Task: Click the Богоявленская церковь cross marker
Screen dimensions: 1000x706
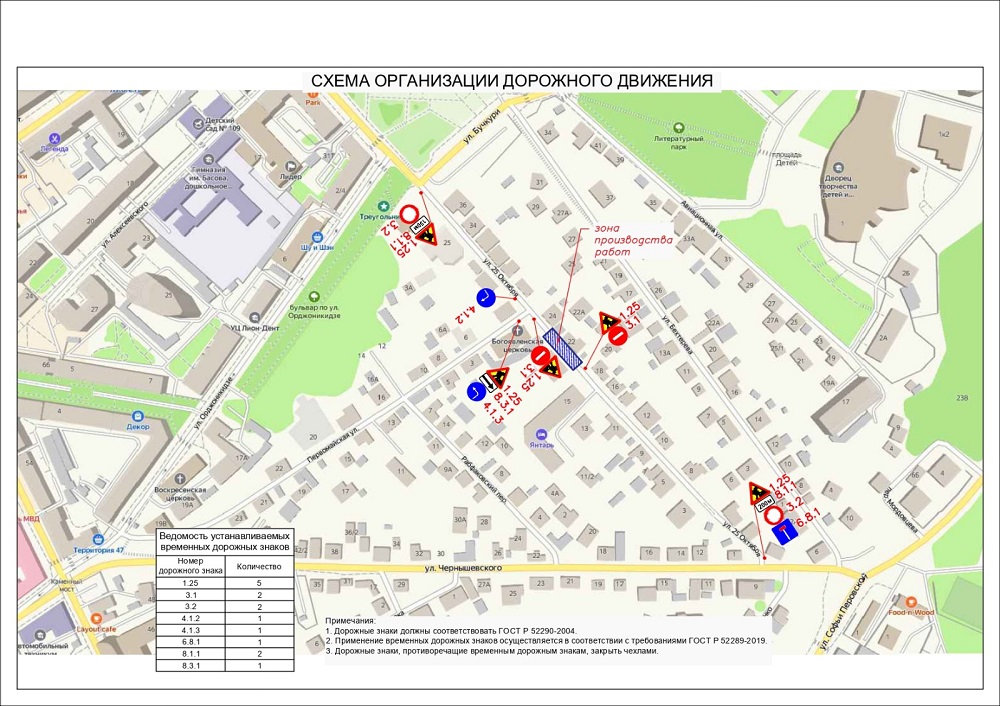Action: 517,330
